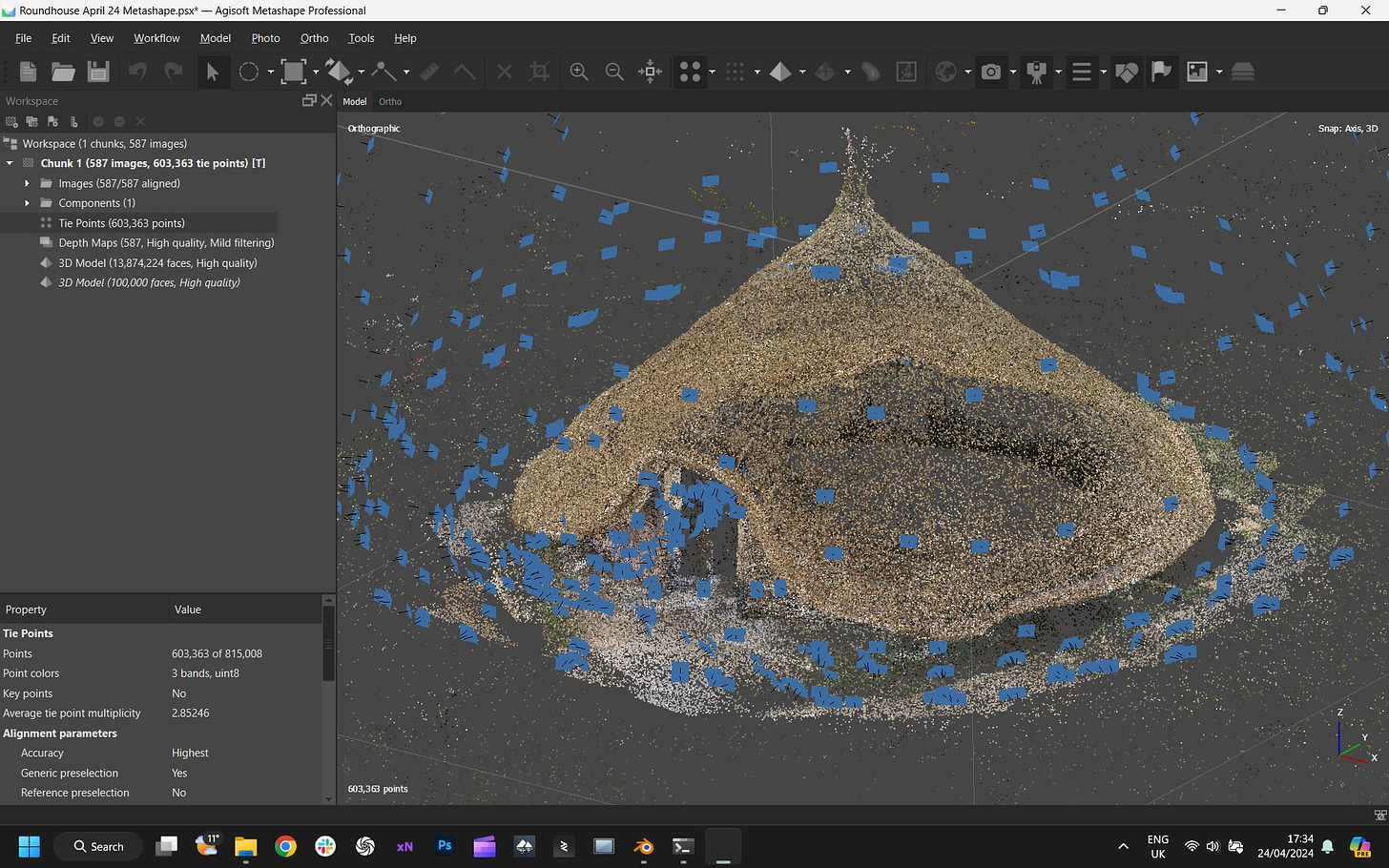Click the tiled model display icon
Screen dimensions: 1389x868
pyautogui.click(x=825, y=72)
